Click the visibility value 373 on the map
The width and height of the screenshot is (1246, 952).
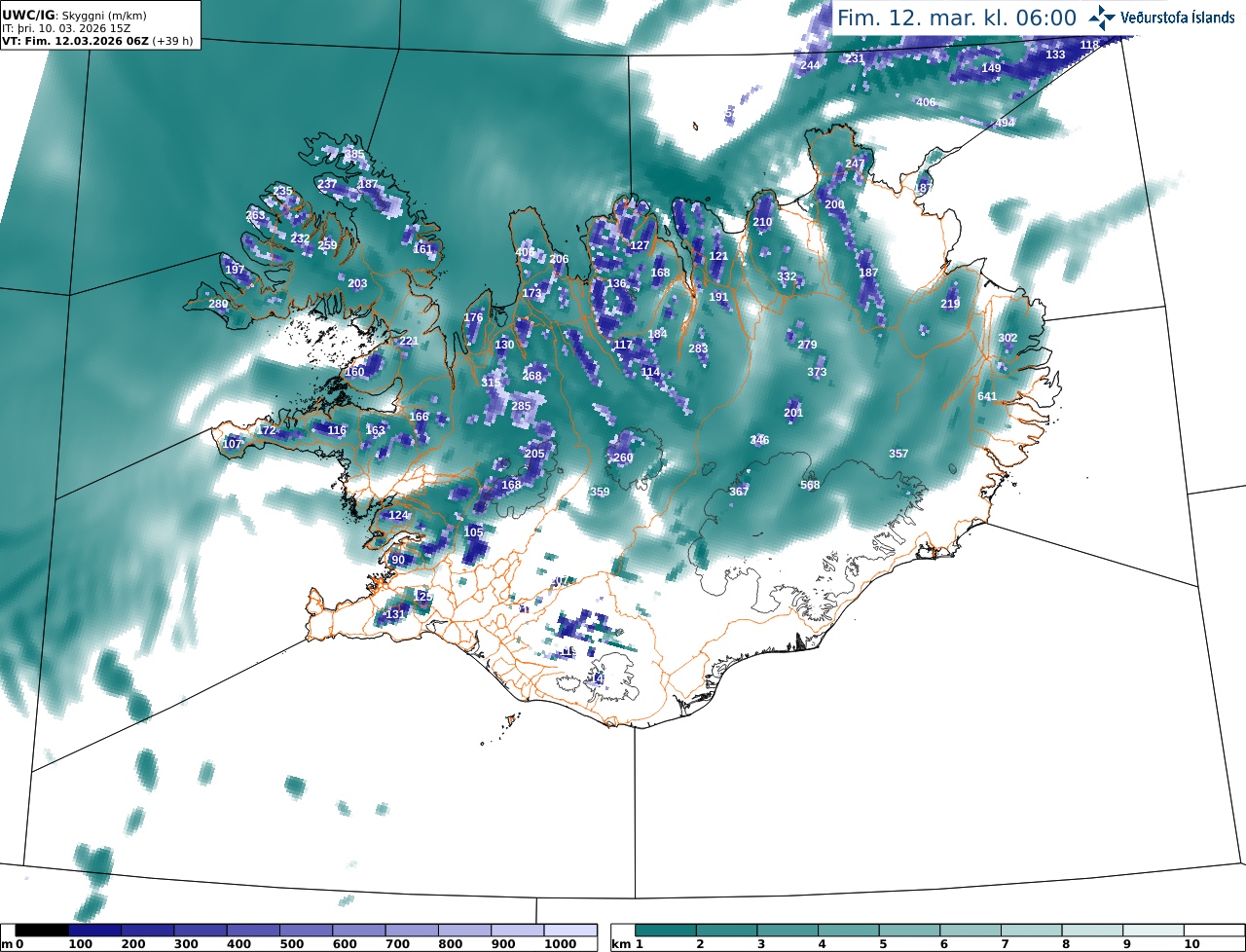[x=817, y=372]
